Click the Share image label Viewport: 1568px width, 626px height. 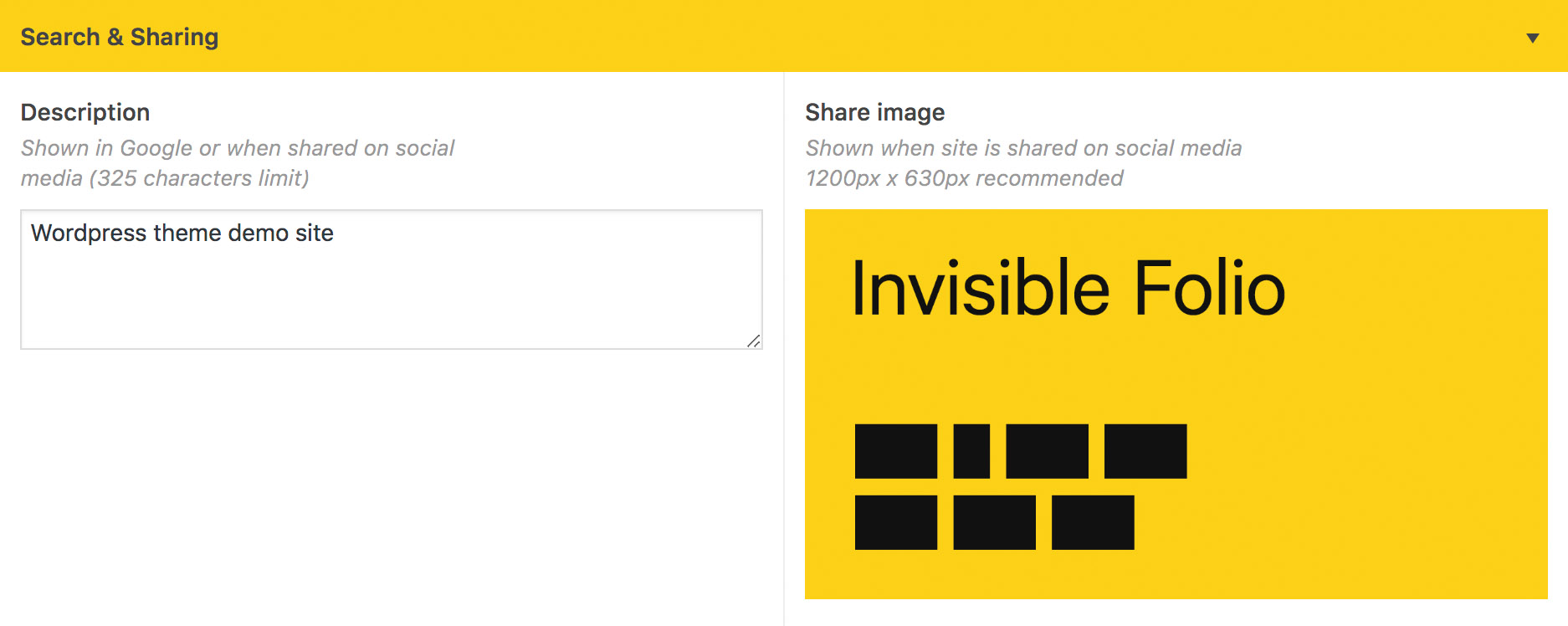(x=874, y=112)
